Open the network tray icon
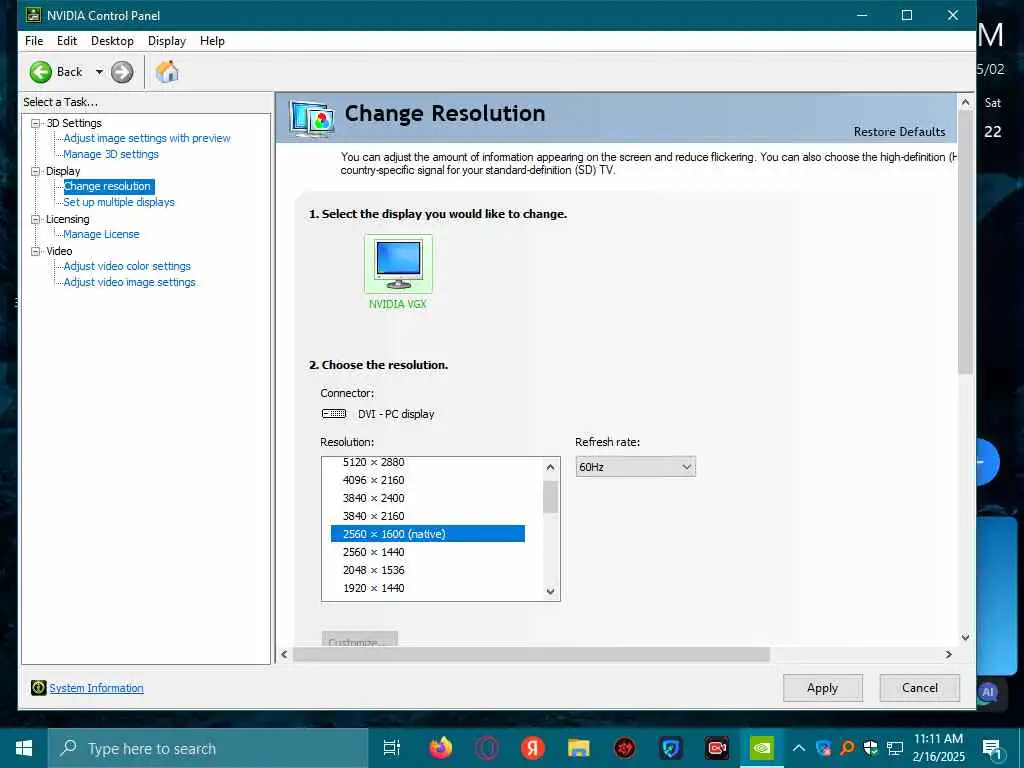Screen dimensions: 1024x768 pos(895,748)
